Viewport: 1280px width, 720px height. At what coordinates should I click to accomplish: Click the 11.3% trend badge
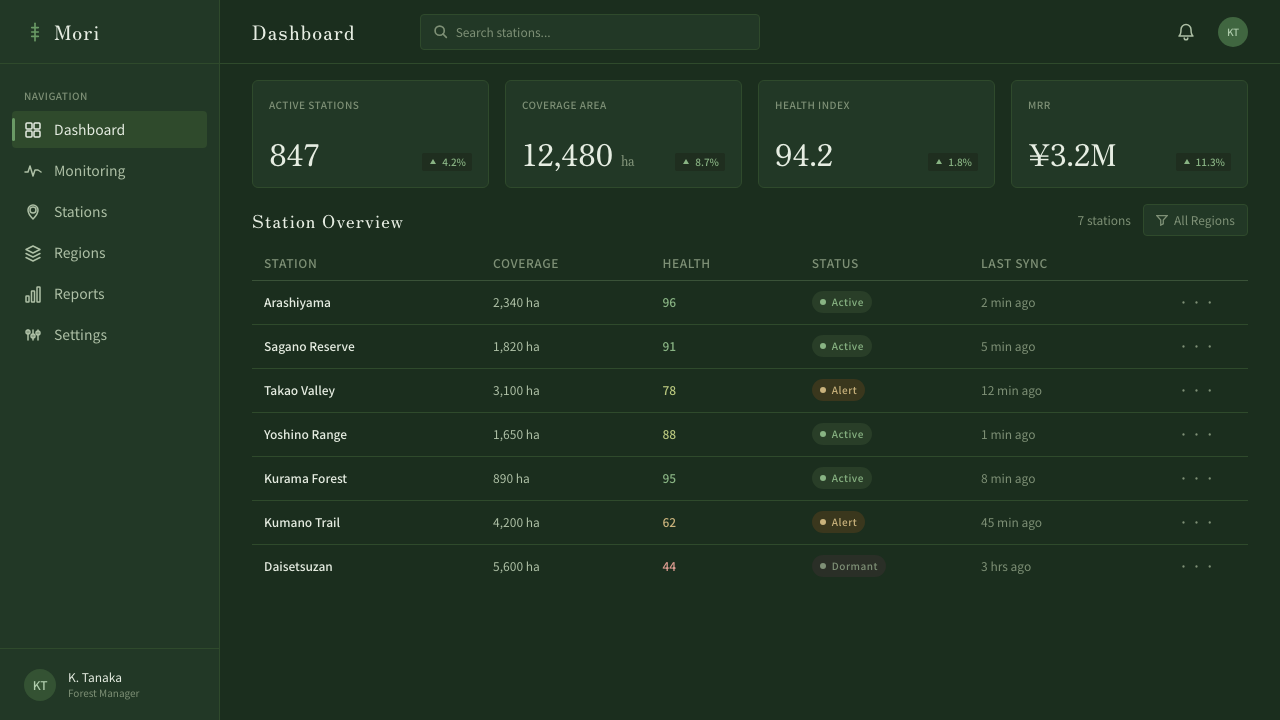1203,162
